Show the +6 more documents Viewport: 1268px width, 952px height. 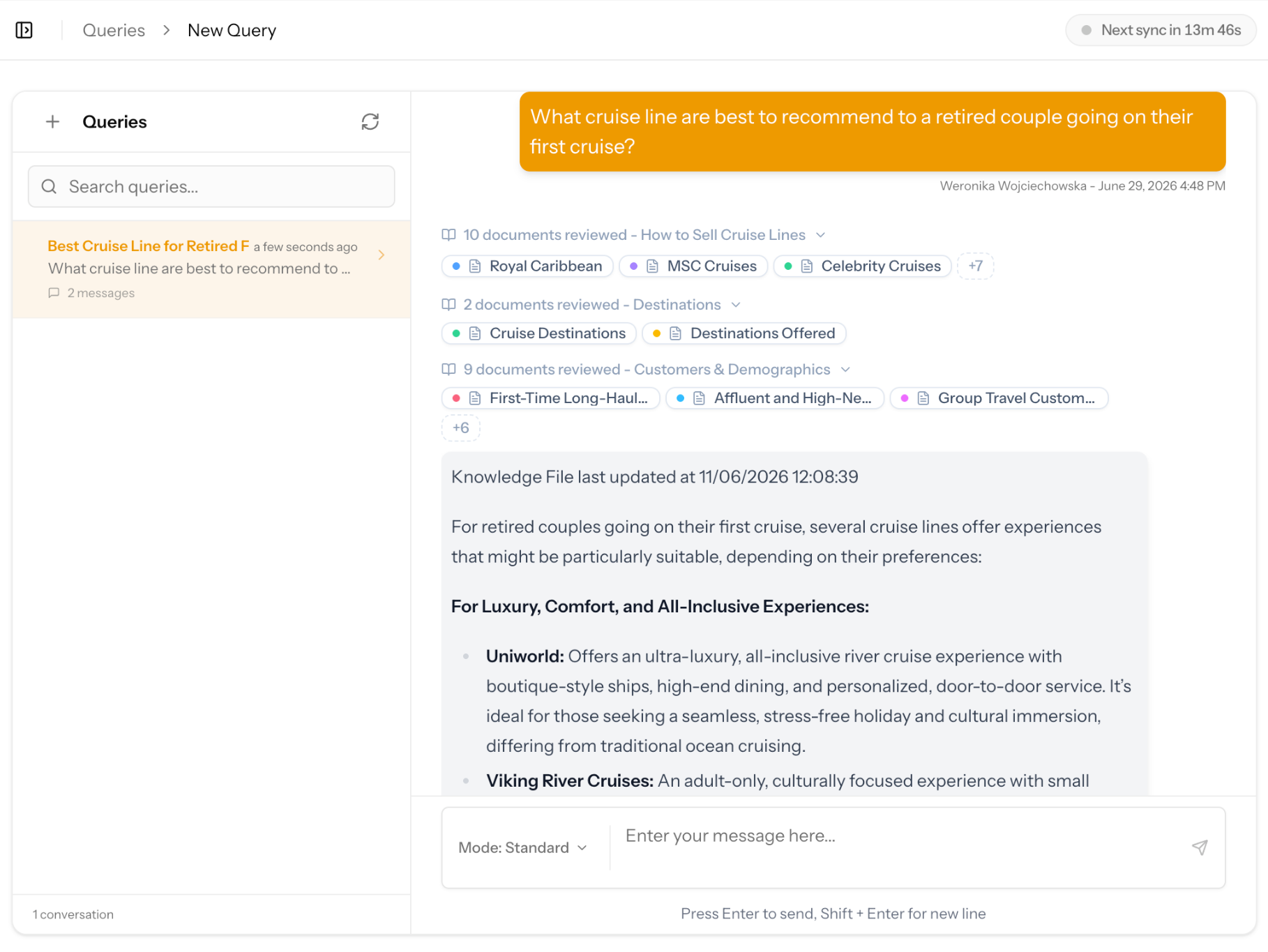461,428
